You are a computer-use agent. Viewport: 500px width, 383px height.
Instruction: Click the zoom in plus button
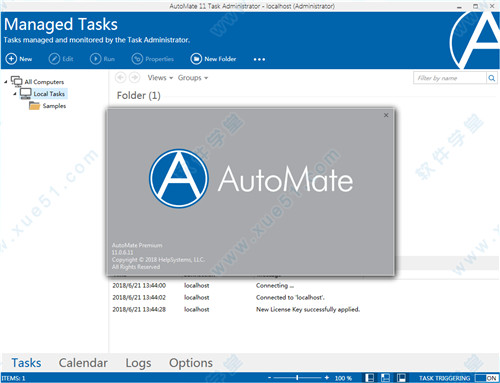click(327, 378)
